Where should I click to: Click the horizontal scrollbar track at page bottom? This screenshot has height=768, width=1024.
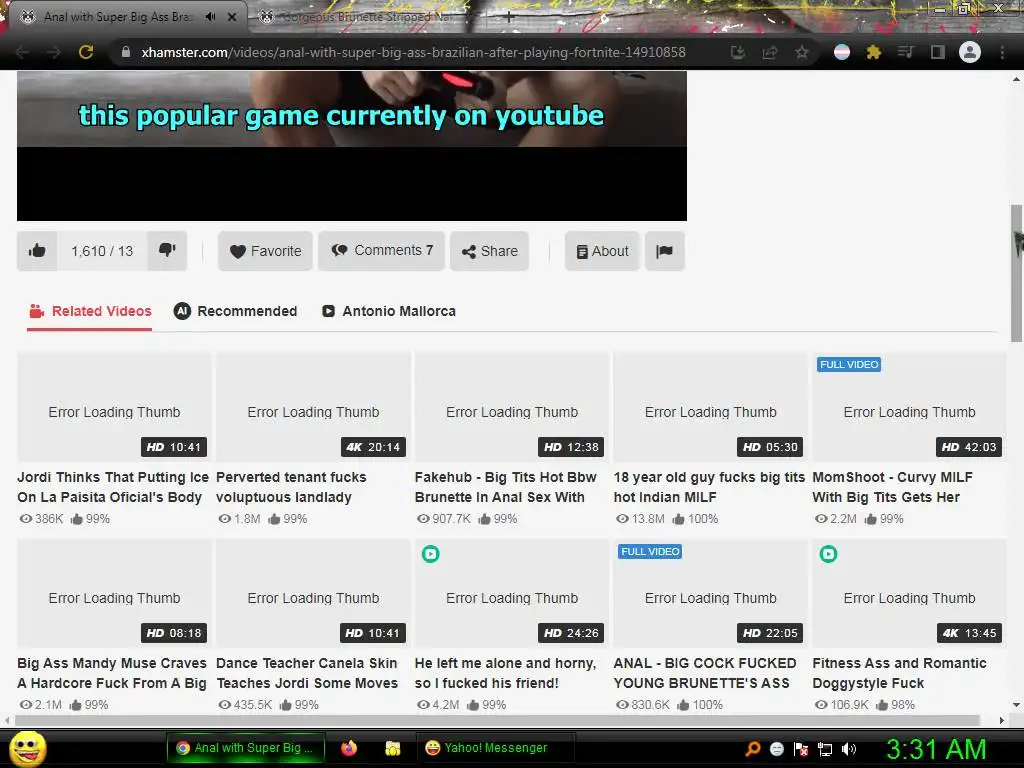coord(498,720)
